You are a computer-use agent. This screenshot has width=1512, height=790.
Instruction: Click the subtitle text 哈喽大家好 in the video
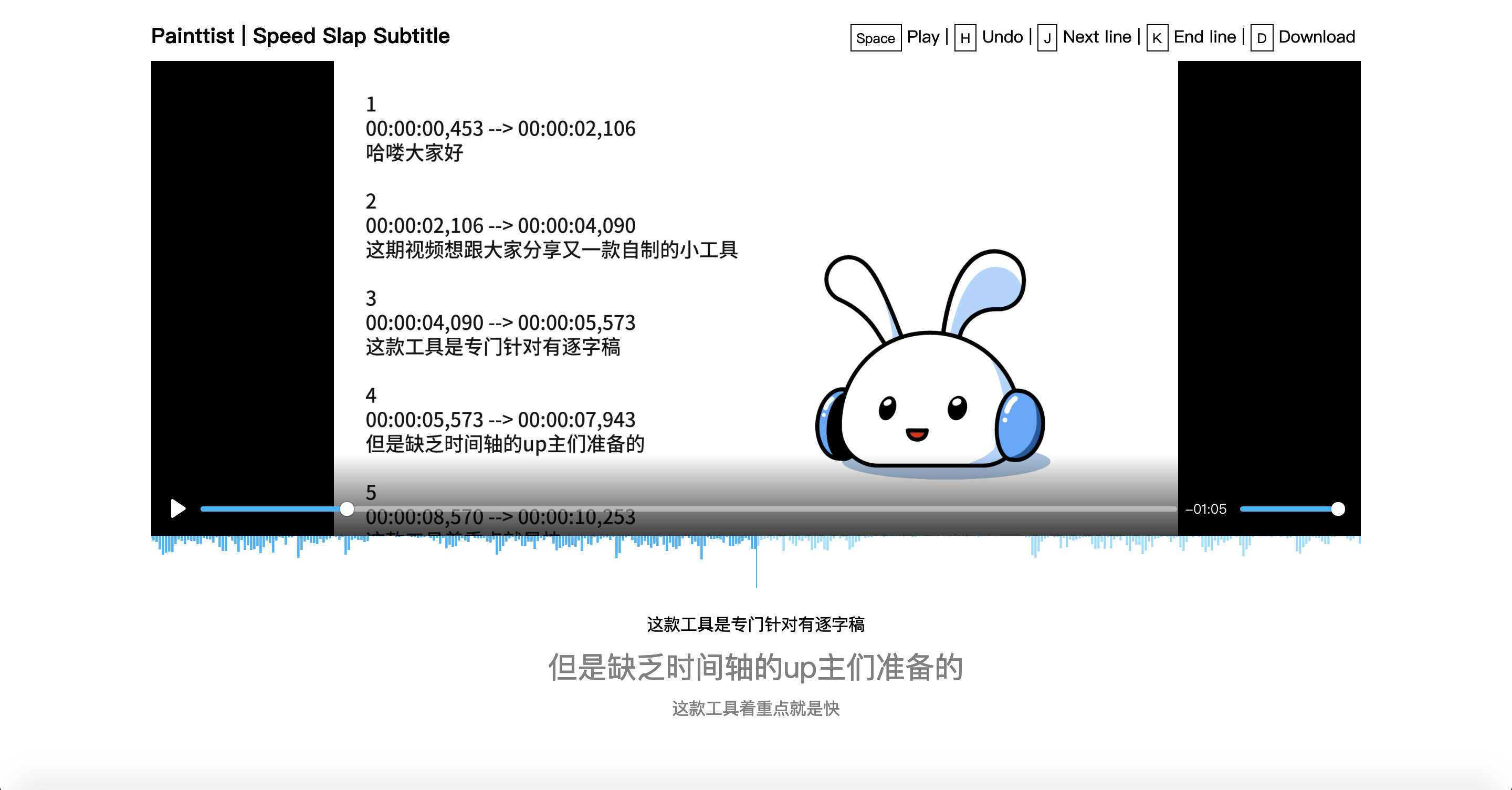[414, 153]
